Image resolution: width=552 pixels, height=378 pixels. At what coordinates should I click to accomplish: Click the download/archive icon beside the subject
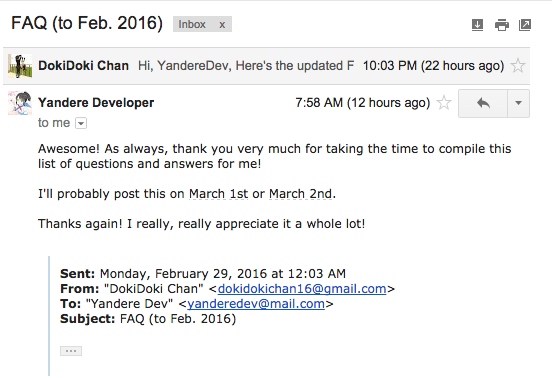click(477, 25)
